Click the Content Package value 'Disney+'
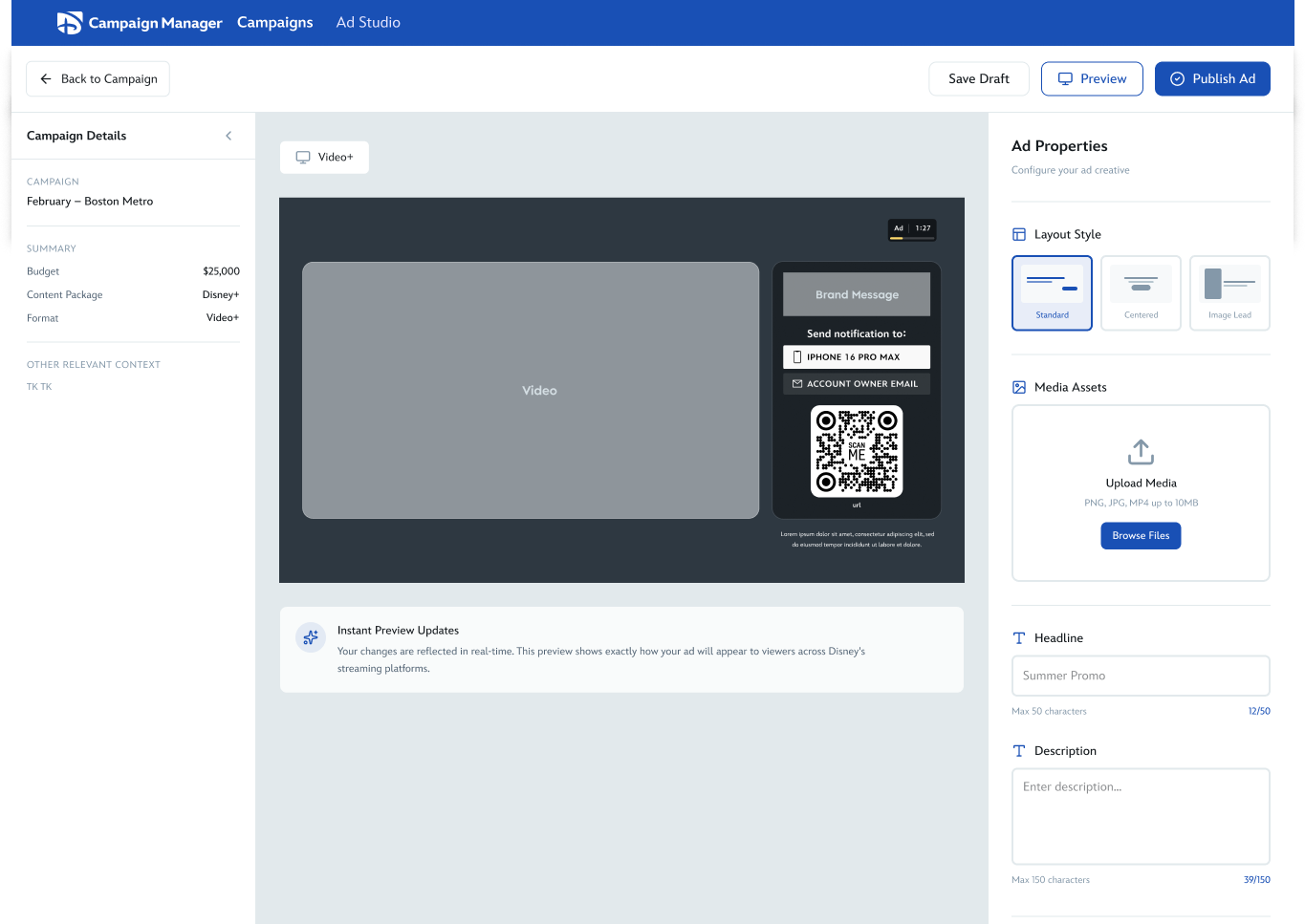 [x=221, y=295]
